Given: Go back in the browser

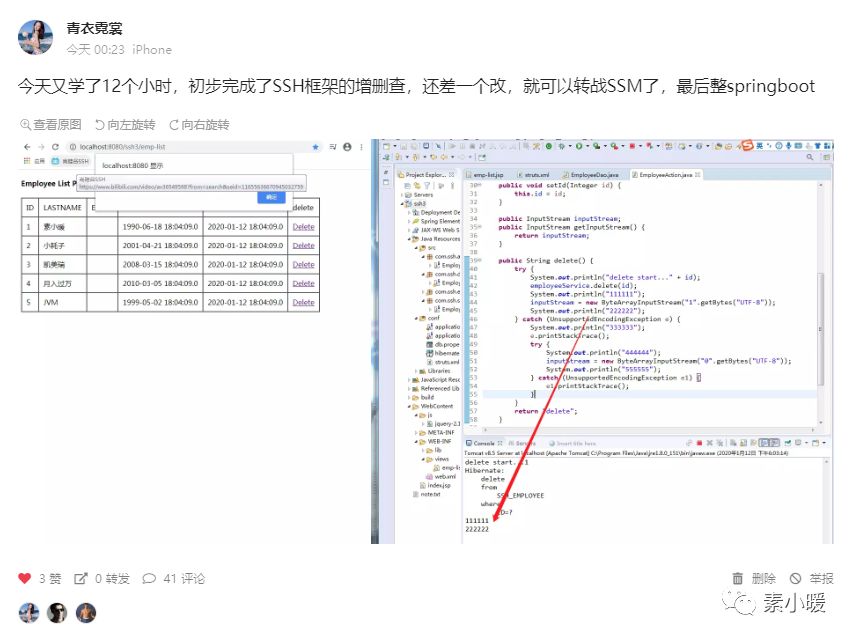Looking at the screenshot, I should pos(27,147).
